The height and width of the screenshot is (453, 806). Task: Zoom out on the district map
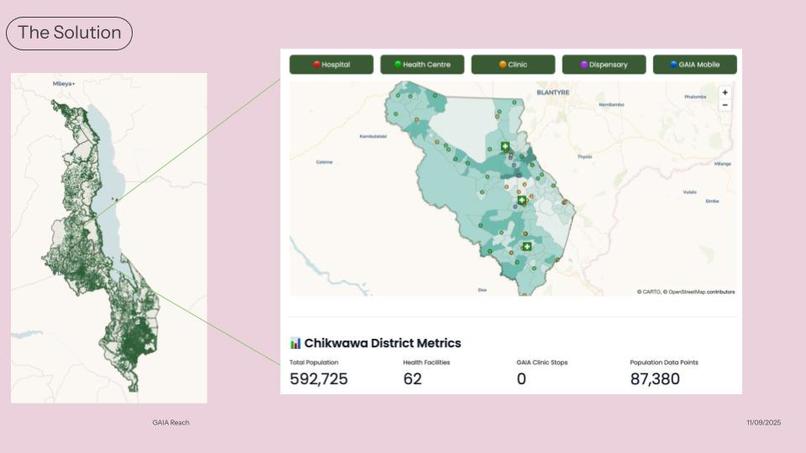coord(725,105)
